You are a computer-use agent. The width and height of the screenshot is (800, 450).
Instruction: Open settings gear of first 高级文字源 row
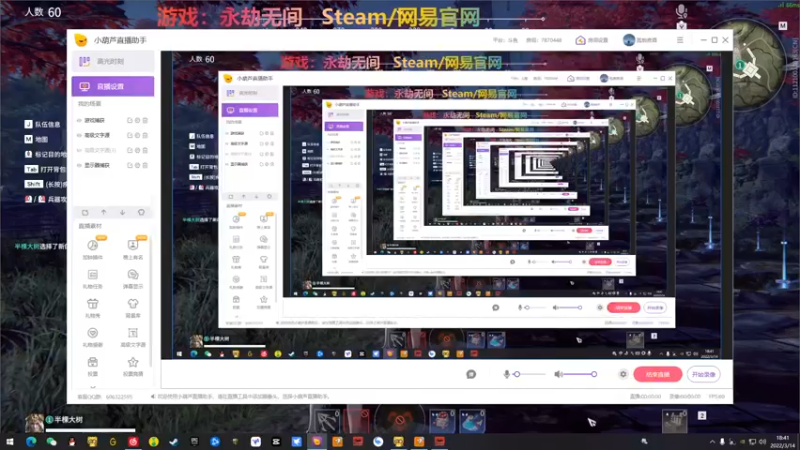coord(137,135)
